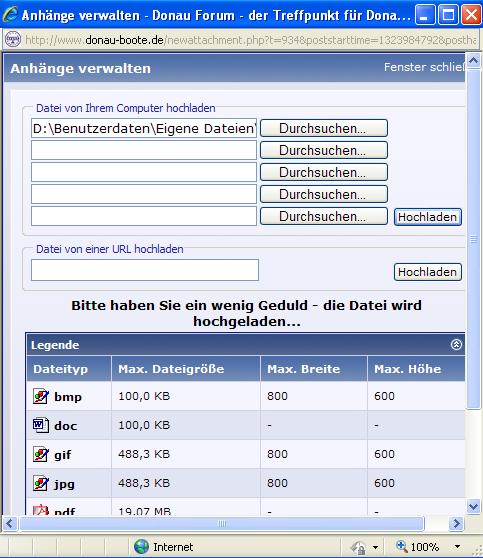Click the jpg file type icon
Viewport: 483px width, 558px height.
click(x=41, y=483)
